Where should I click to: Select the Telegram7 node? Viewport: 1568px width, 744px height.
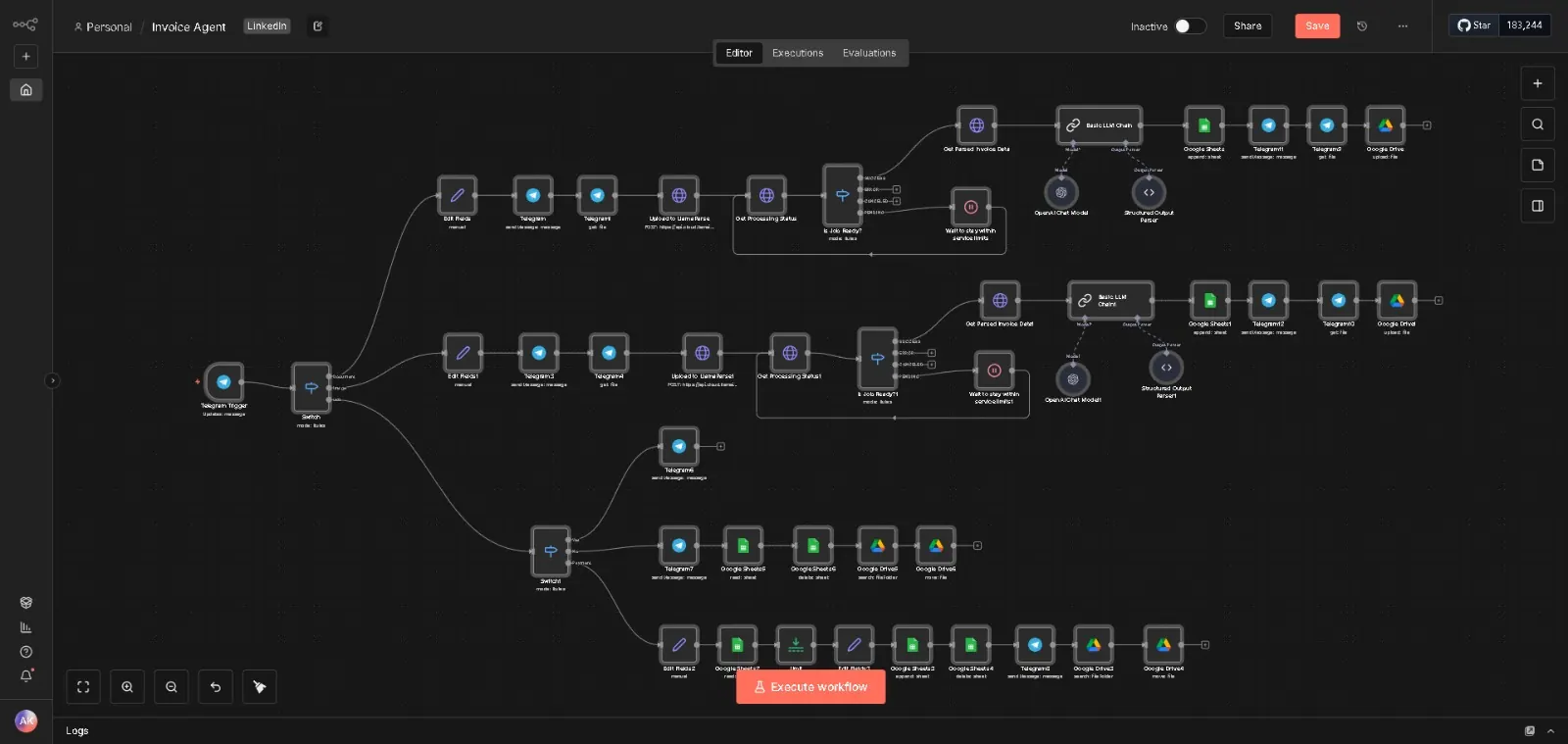tap(679, 545)
